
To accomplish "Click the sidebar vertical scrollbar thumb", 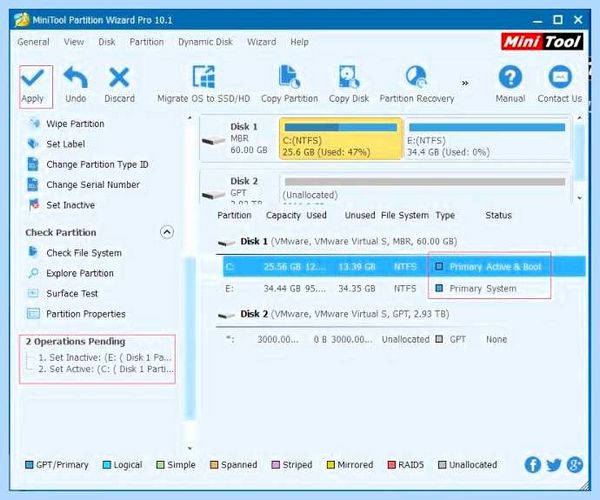I will pyautogui.click(x=190, y=339).
